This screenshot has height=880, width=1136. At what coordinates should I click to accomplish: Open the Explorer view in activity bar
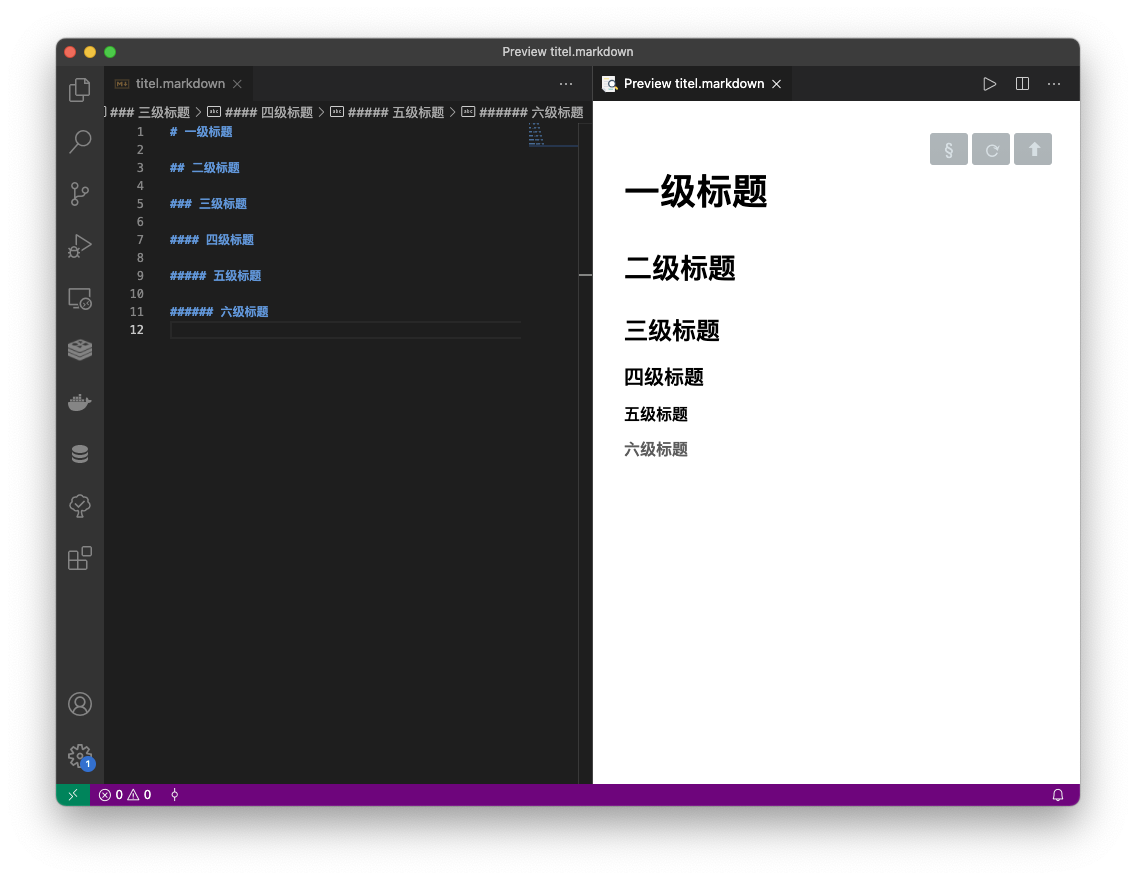click(x=80, y=90)
